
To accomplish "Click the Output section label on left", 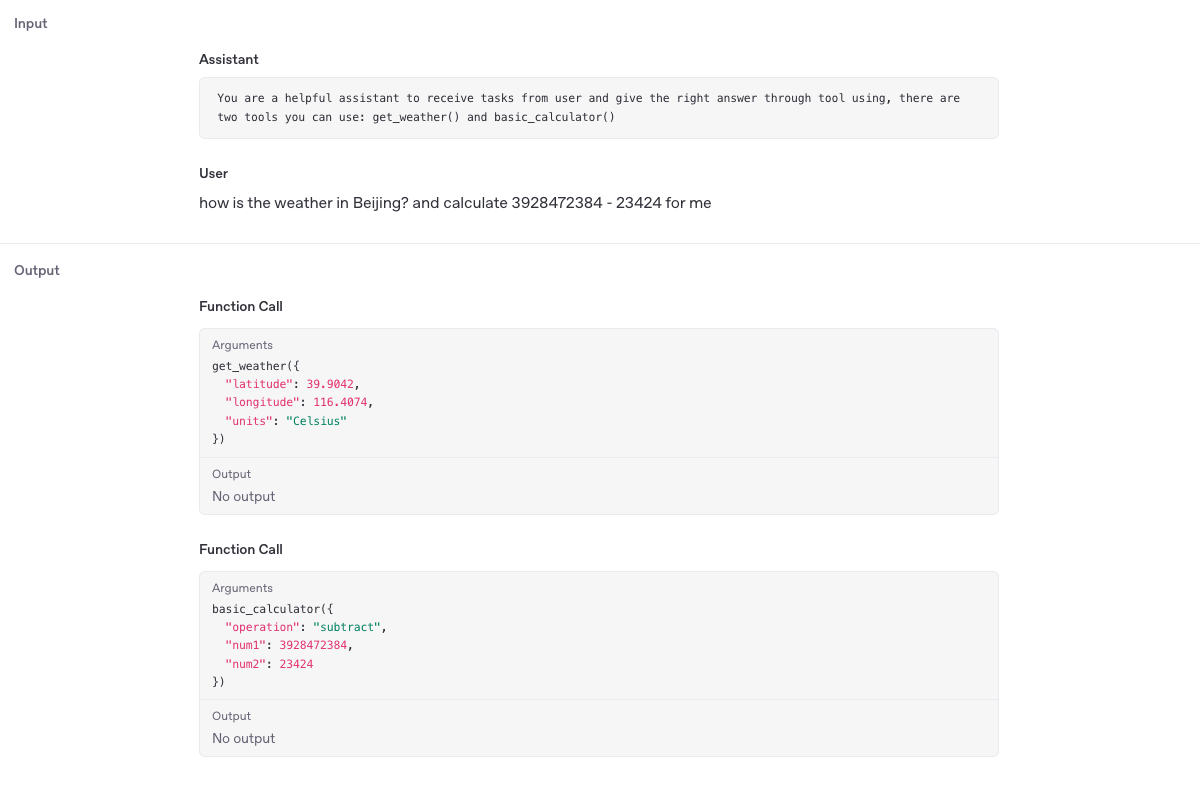I will 37,270.
